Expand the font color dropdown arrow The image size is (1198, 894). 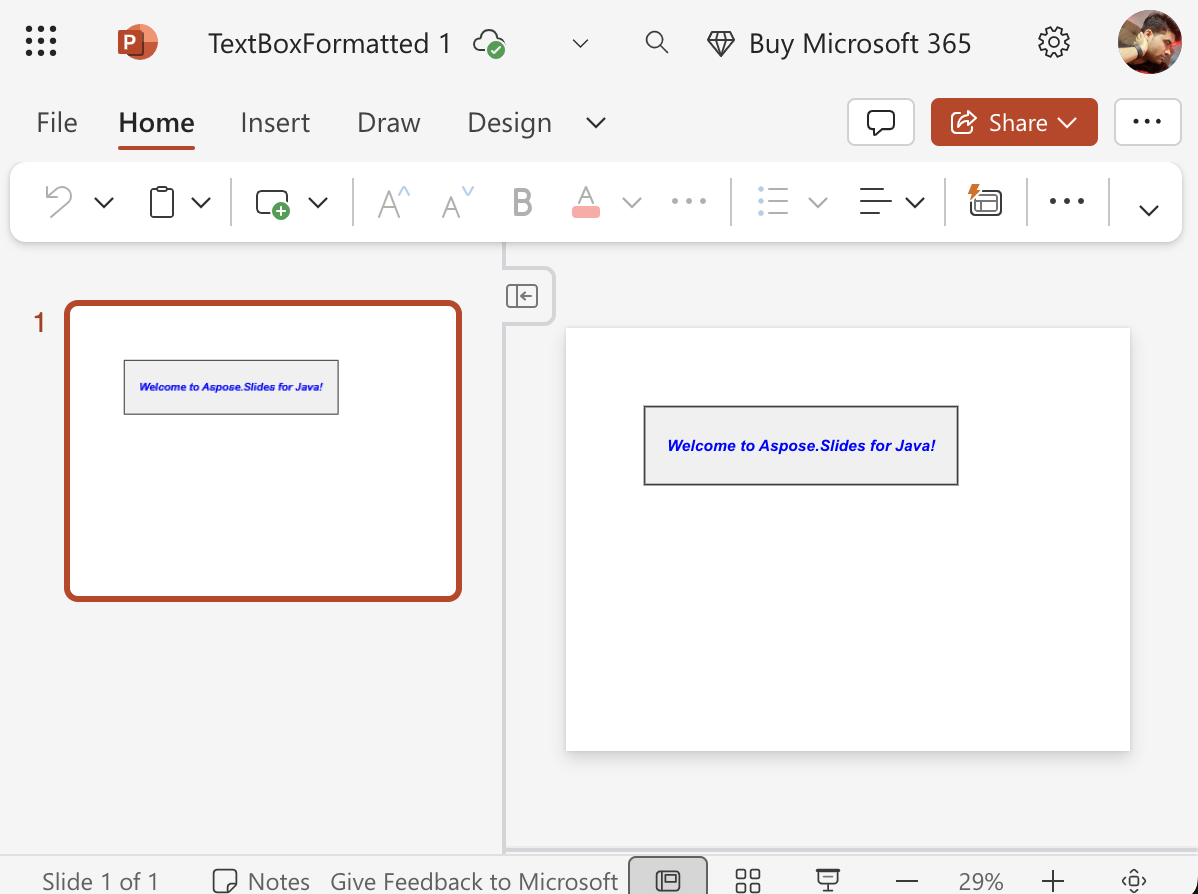(x=631, y=203)
